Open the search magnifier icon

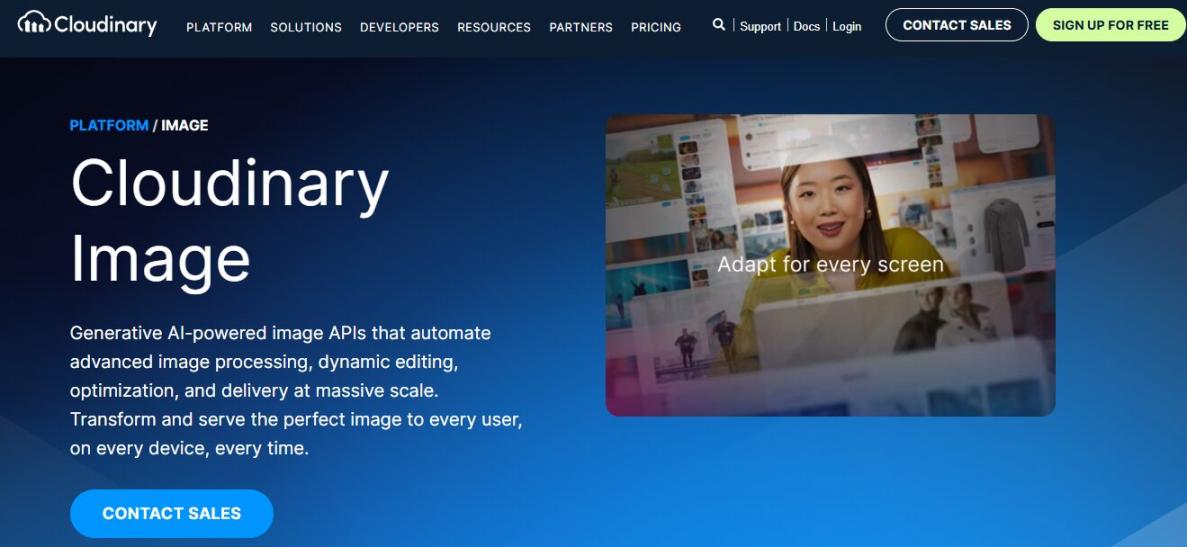[x=718, y=25]
